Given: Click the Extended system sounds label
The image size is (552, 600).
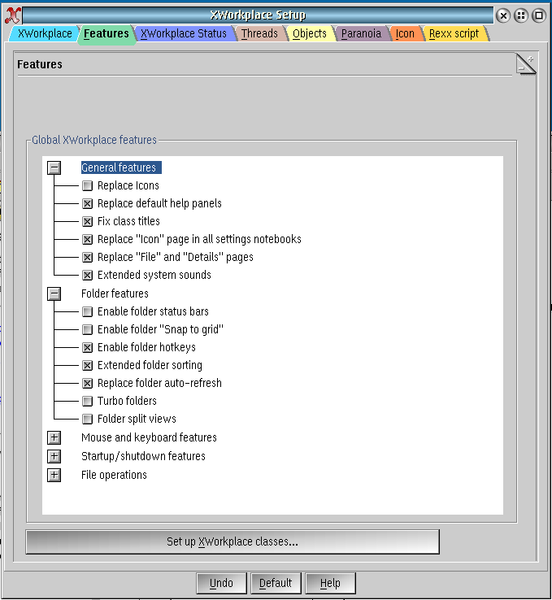Looking at the screenshot, I should (x=154, y=275).
